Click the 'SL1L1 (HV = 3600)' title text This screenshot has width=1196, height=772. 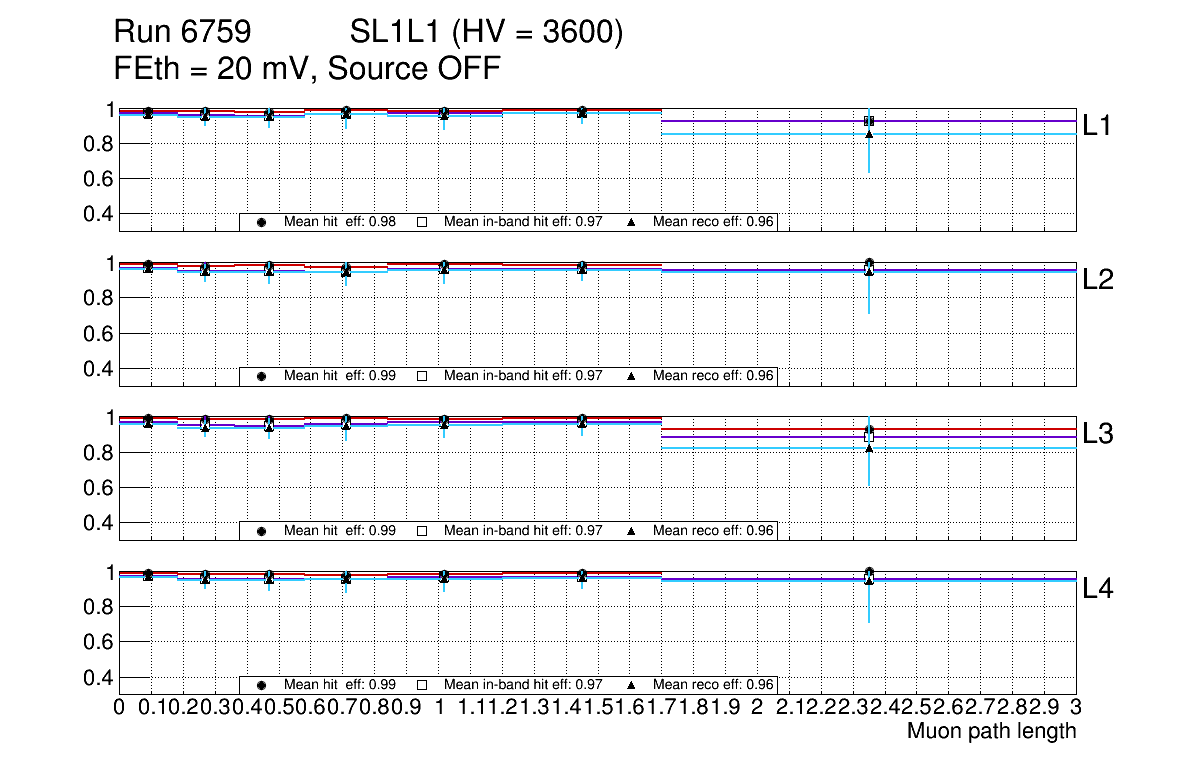coord(486,33)
